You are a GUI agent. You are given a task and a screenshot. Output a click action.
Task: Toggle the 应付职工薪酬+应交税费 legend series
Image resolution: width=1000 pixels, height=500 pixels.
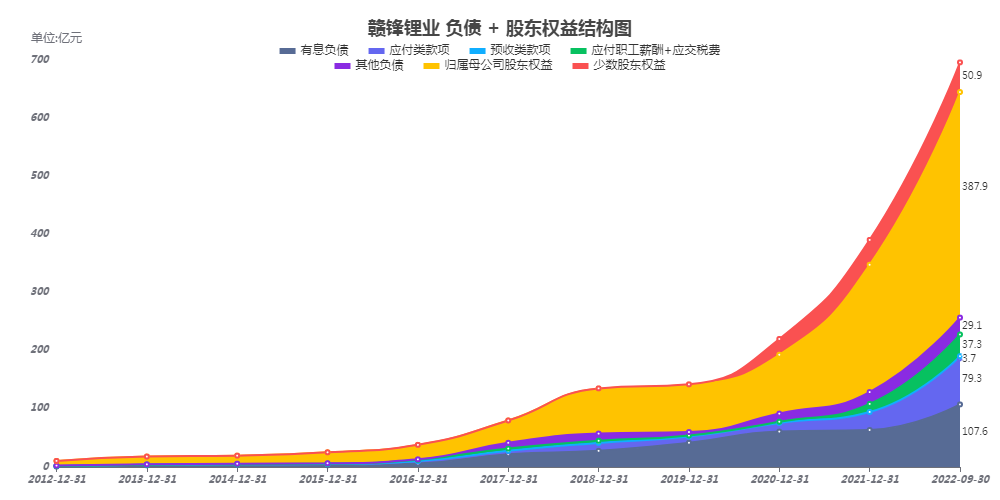(x=645, y=50)
